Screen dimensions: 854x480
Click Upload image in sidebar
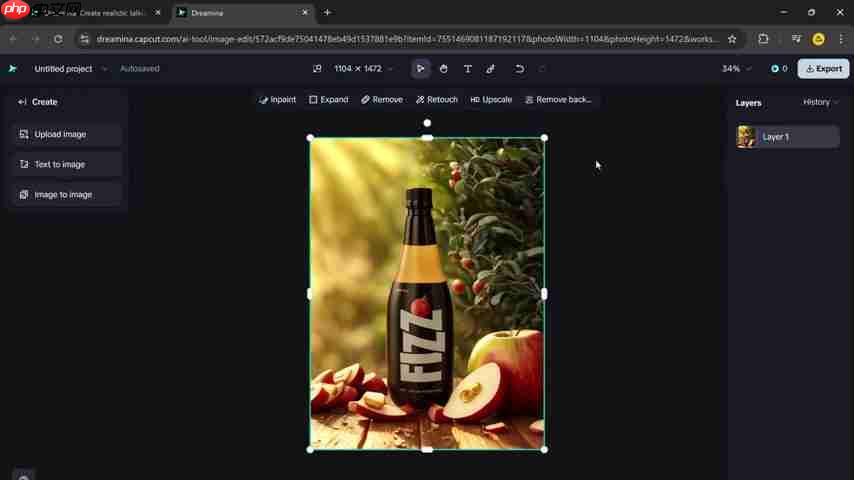[x=67, y=134]
